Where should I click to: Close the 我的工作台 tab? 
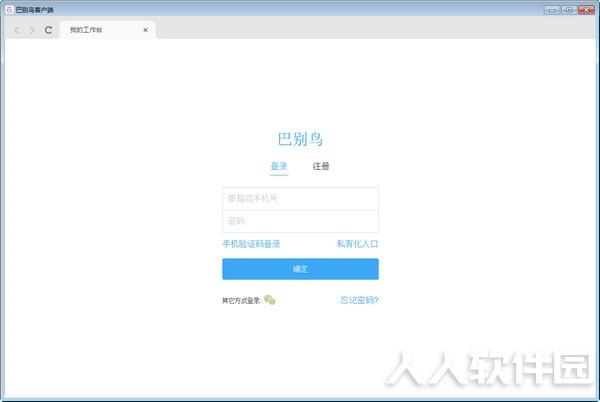click(145, 30)
